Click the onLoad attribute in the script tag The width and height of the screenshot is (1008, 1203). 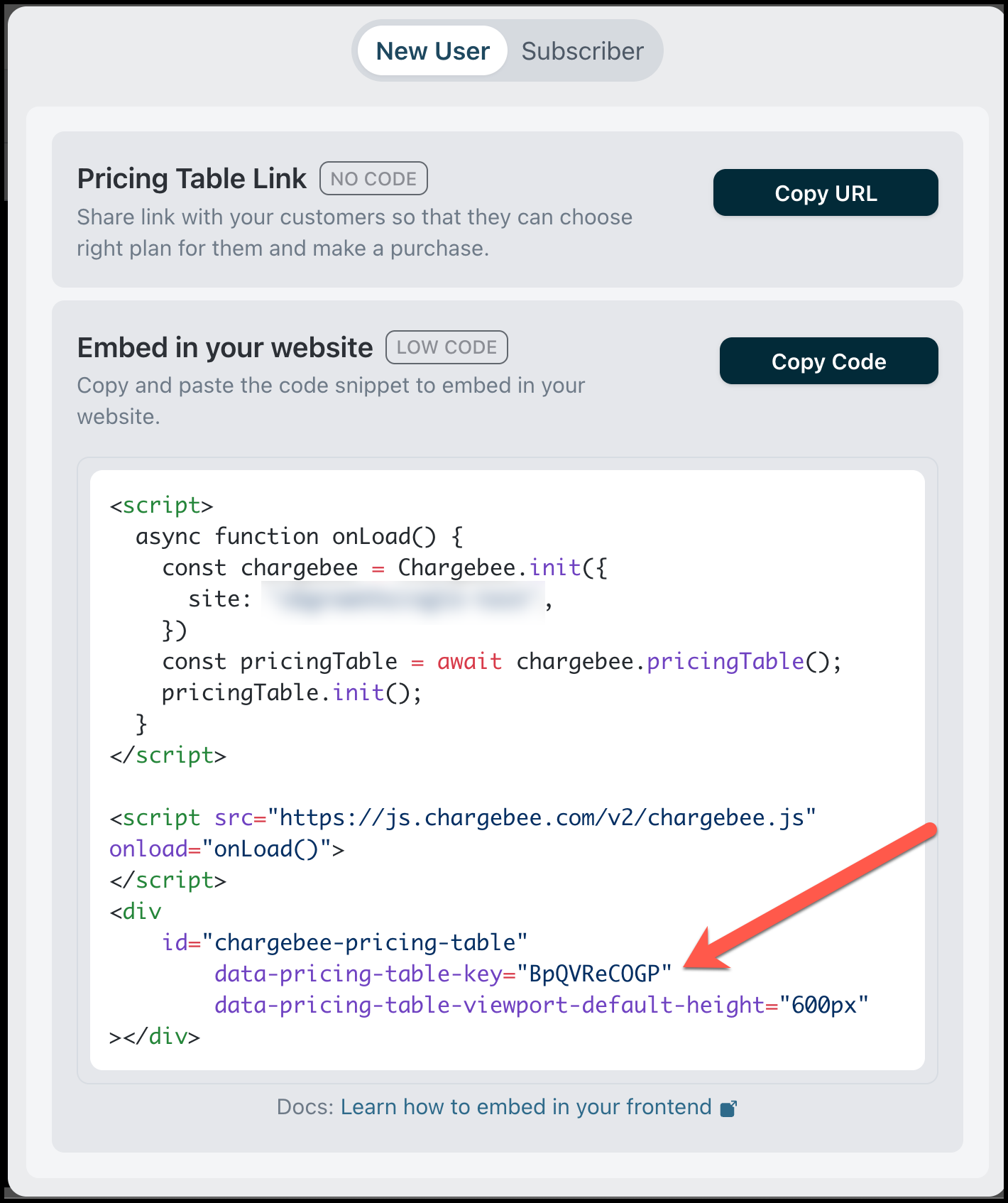point(149,848)
